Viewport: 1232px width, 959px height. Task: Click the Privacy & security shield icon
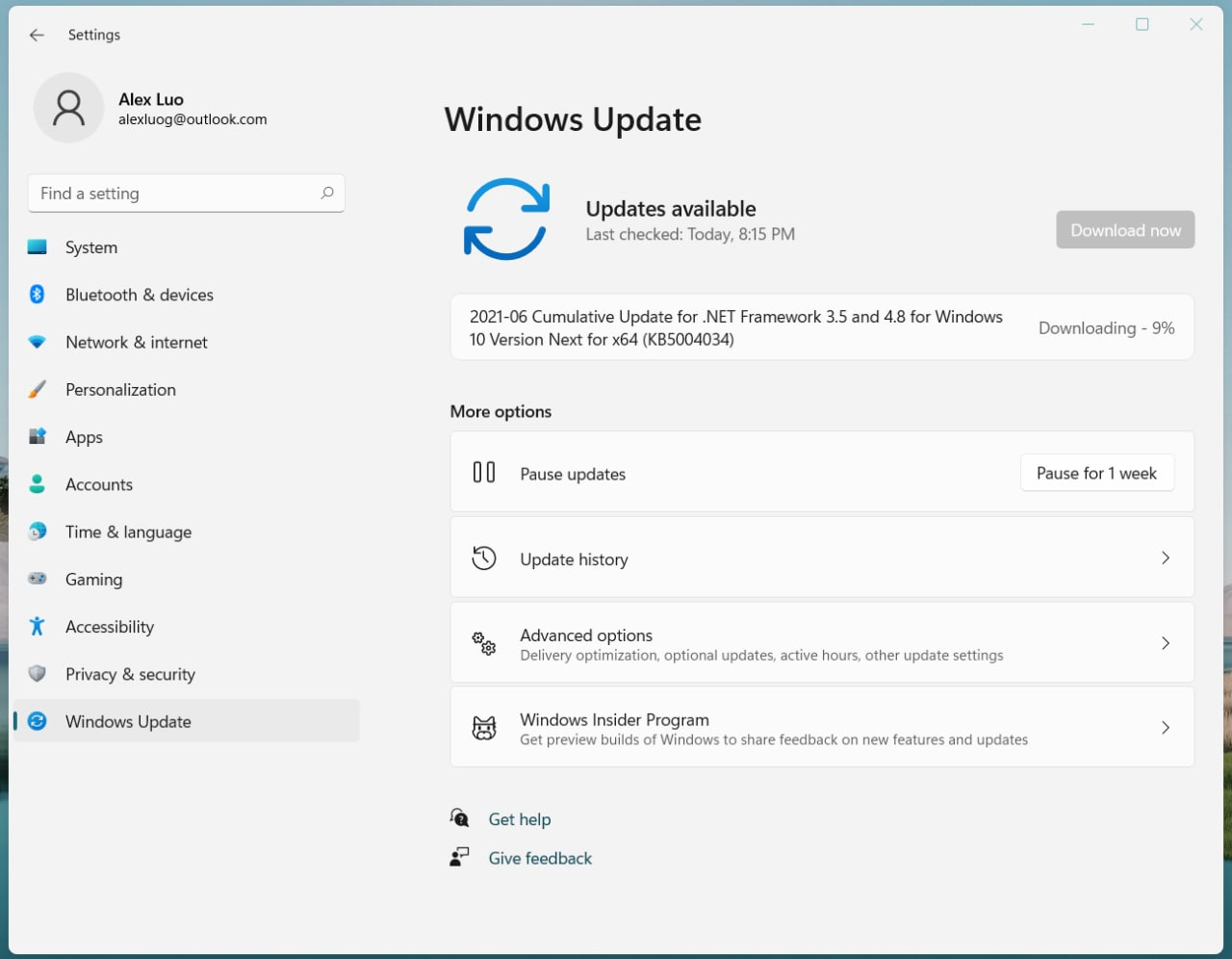pyautogui.click(x=38, y=674)
